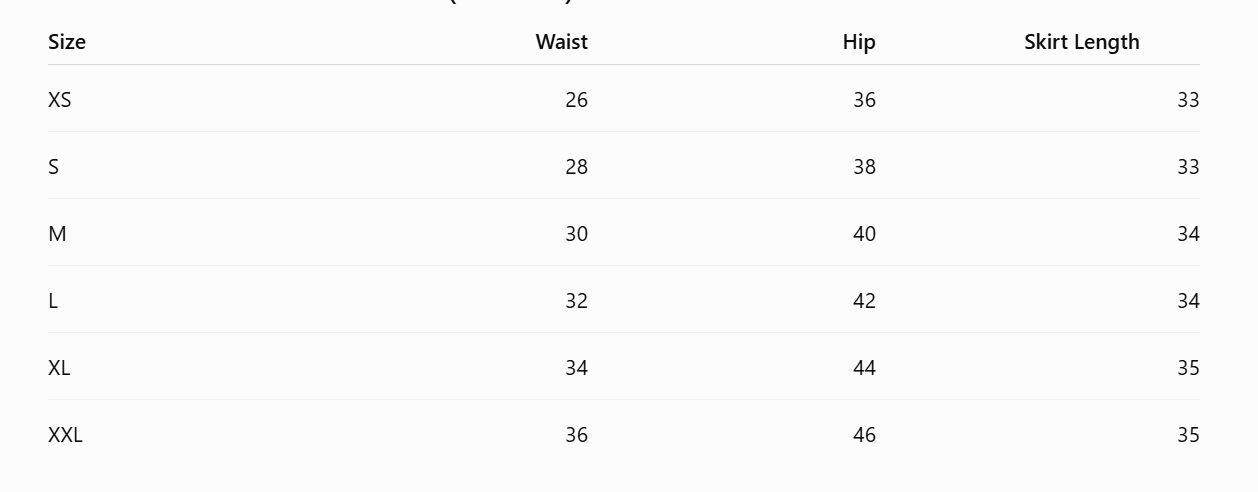Click hip value 46 for XXL
This screenshot has width=1258, height=492.
pyautogui.click(x=864, y=435)
